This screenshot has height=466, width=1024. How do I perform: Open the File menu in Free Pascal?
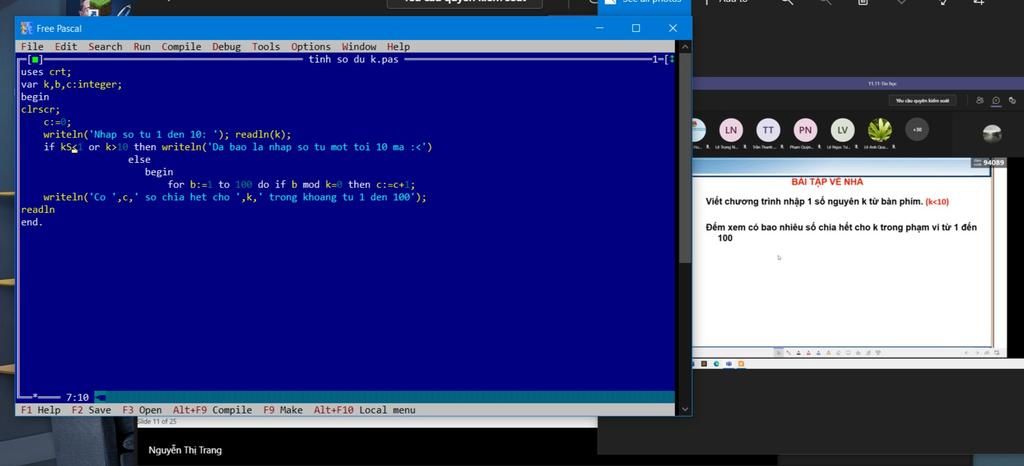coord(32,46)
